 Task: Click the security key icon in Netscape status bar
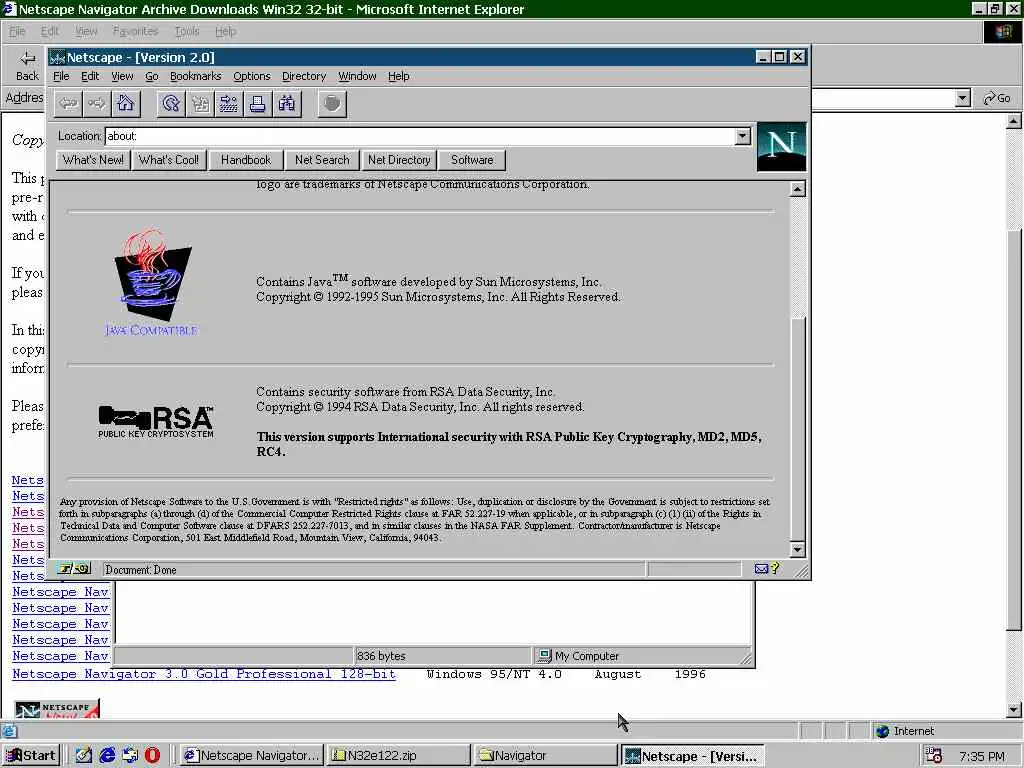pyautogui.click(x=73, y=569)
